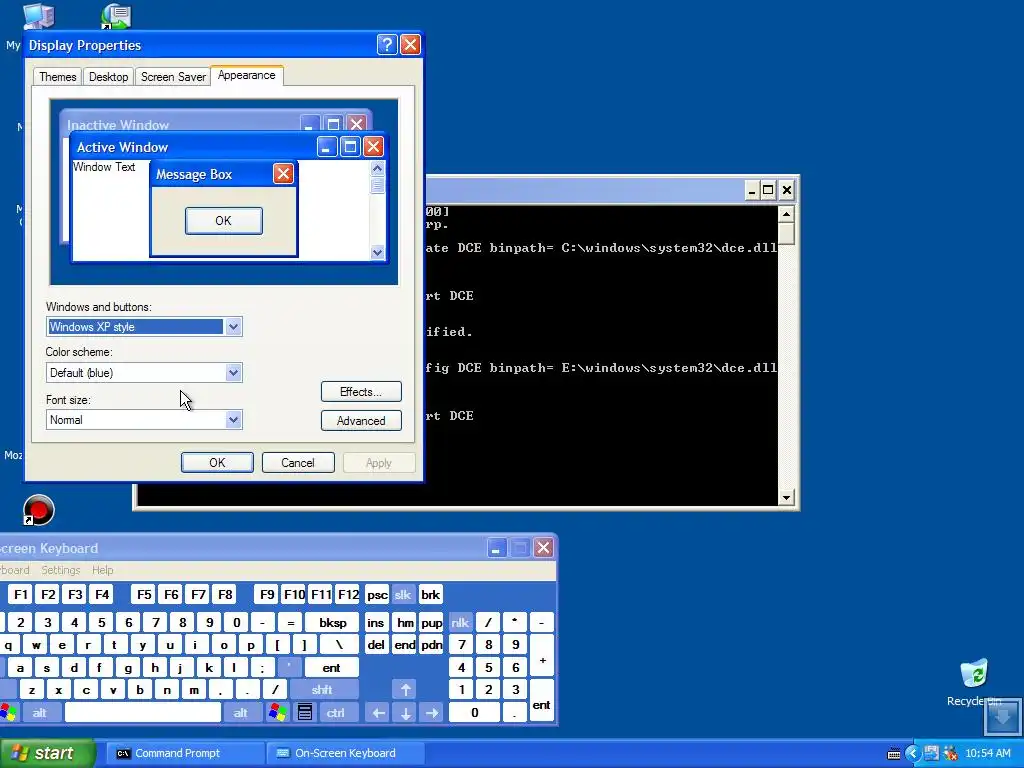Click the bksp backspace key
The image size is (1024, 768).
coord(332,623)
